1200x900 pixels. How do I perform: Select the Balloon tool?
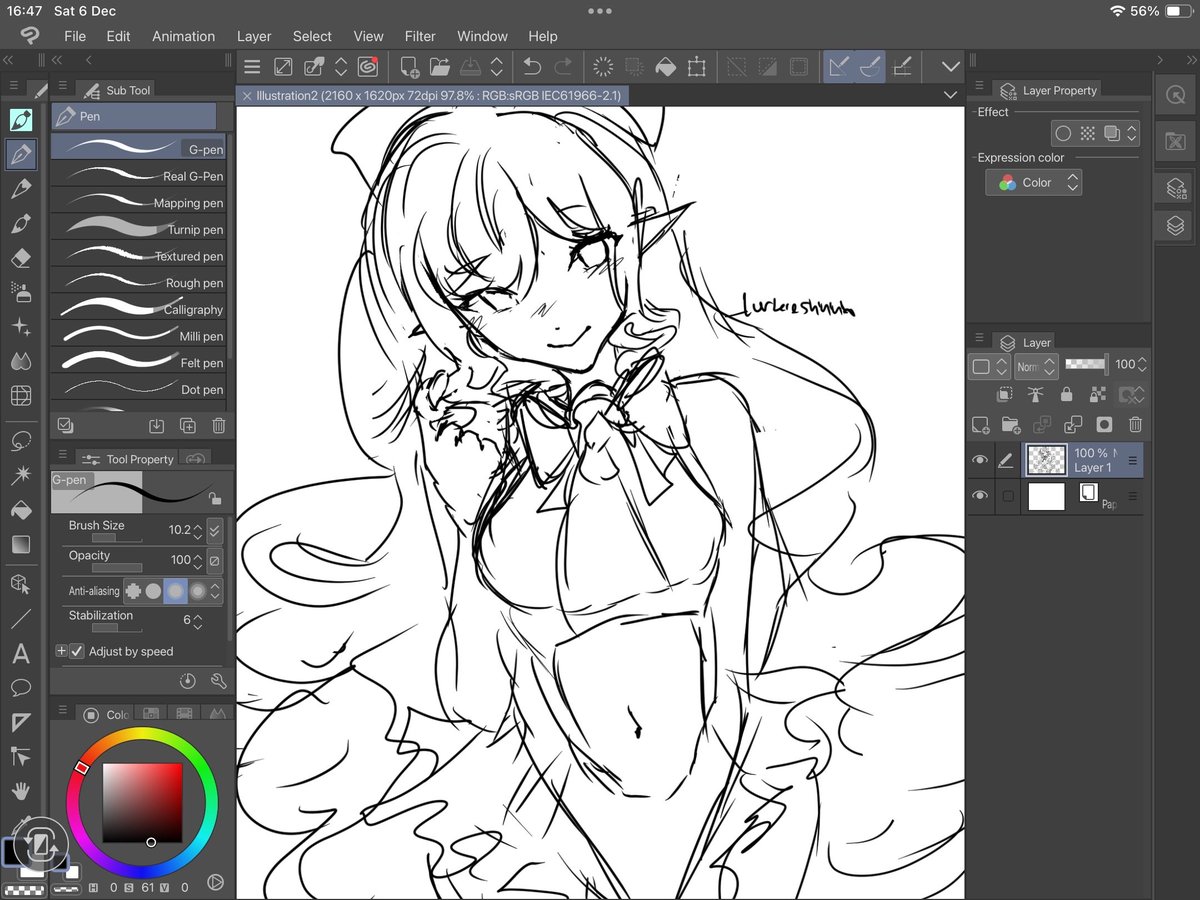pyautogui.click(x=20, y=688)
